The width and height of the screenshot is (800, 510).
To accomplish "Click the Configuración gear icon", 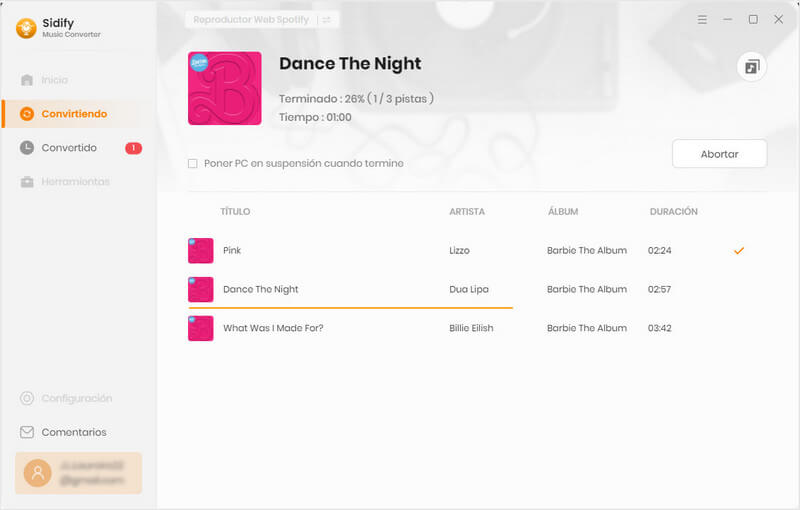I will pyautogui.click(x=27, y=398).
